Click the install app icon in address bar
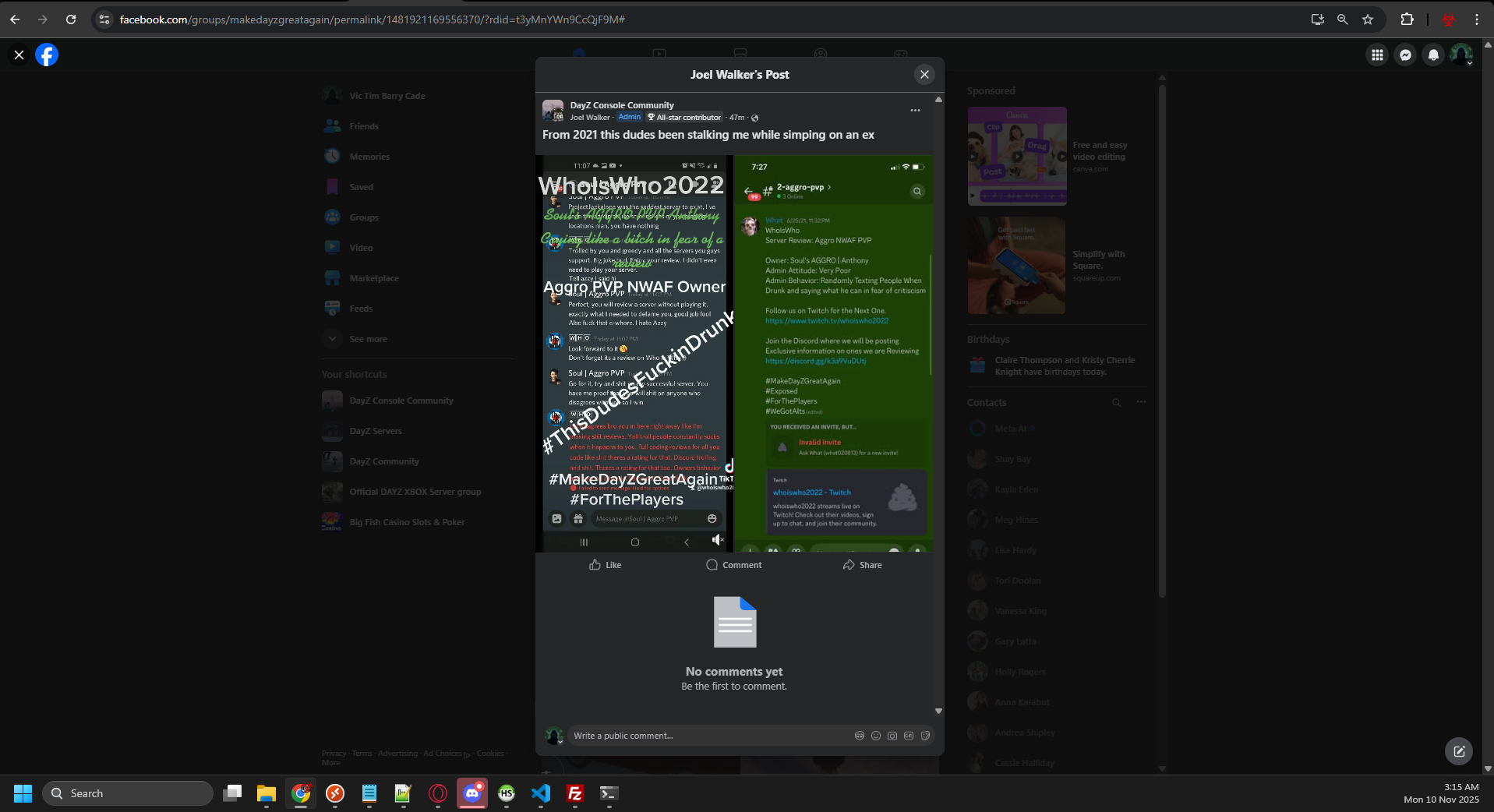 pos(1318,19)
